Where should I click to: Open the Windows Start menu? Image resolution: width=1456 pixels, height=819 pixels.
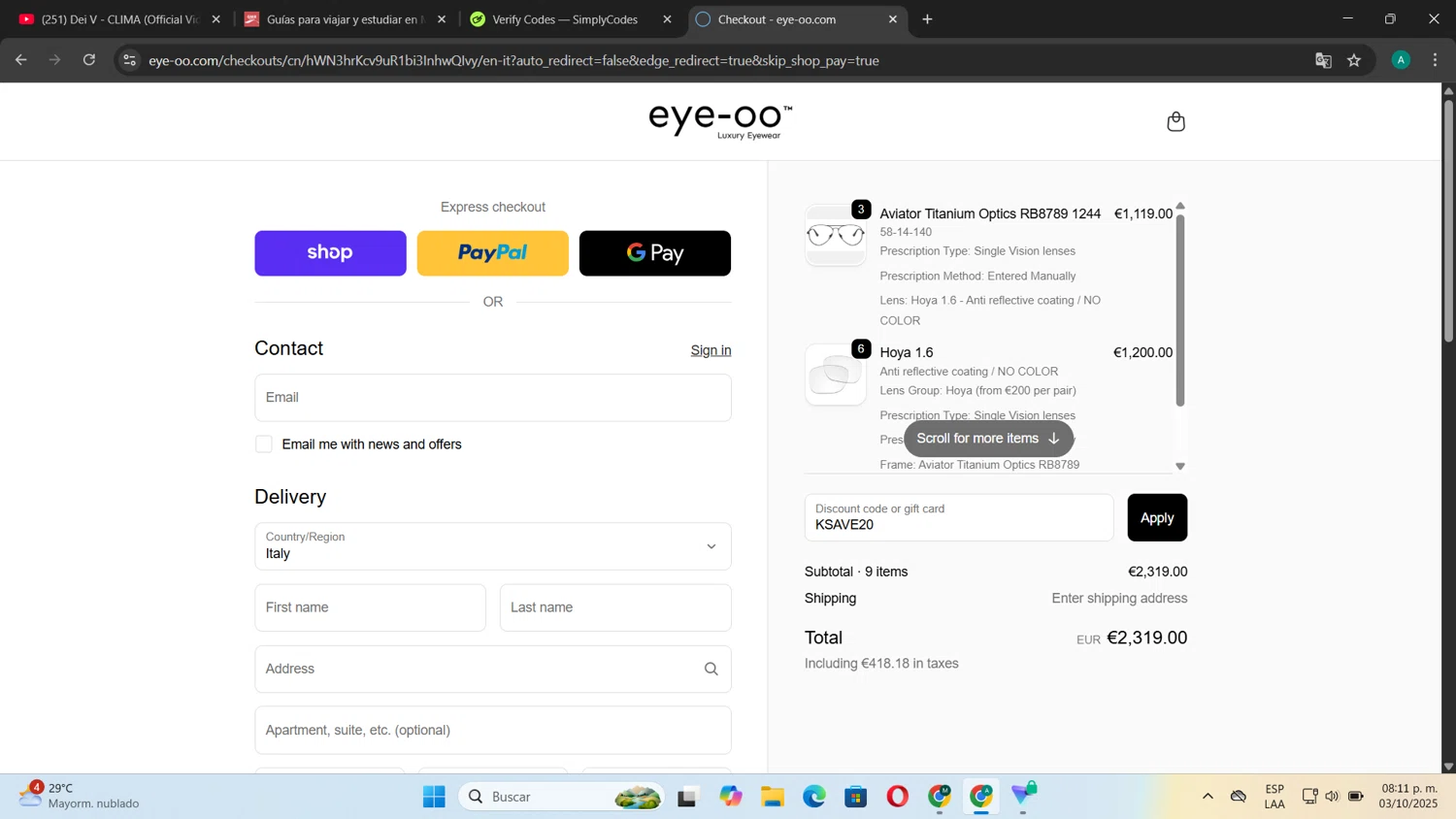click(x=434, y=797)
